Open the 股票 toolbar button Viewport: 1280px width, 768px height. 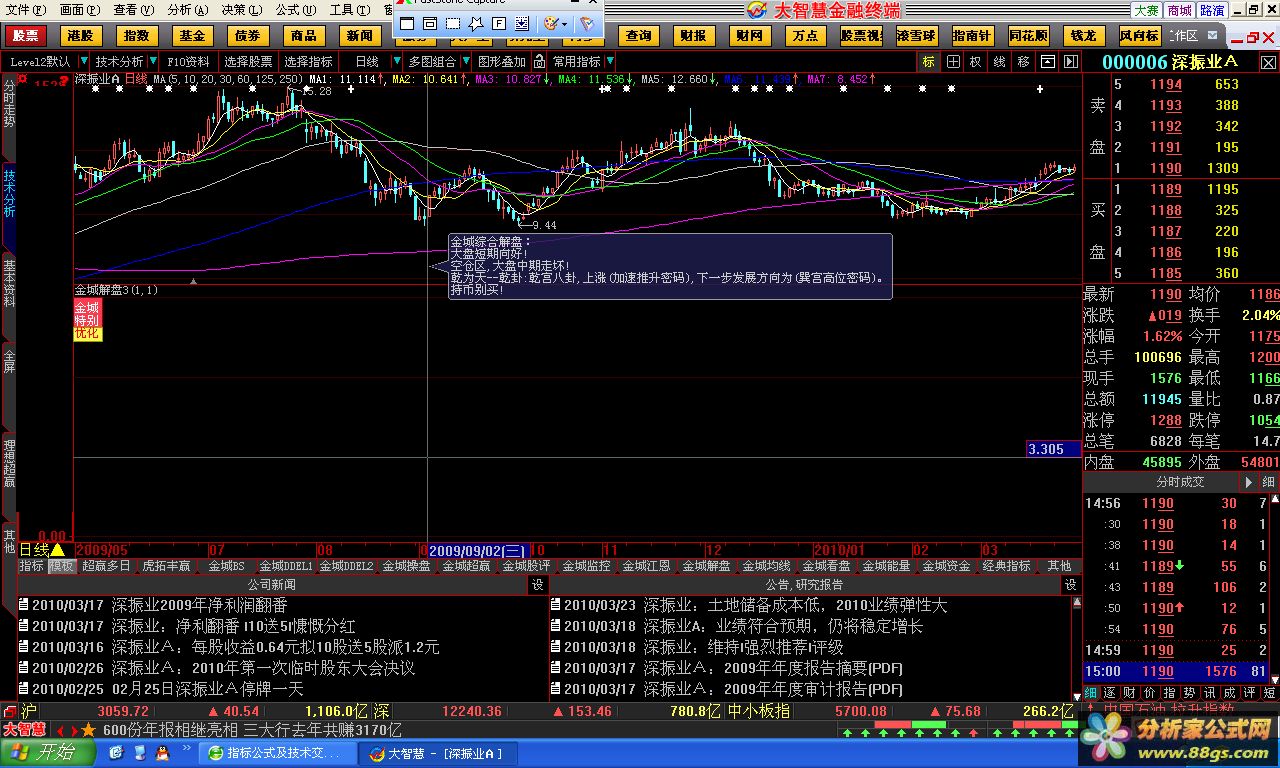[x=26, y=36]
